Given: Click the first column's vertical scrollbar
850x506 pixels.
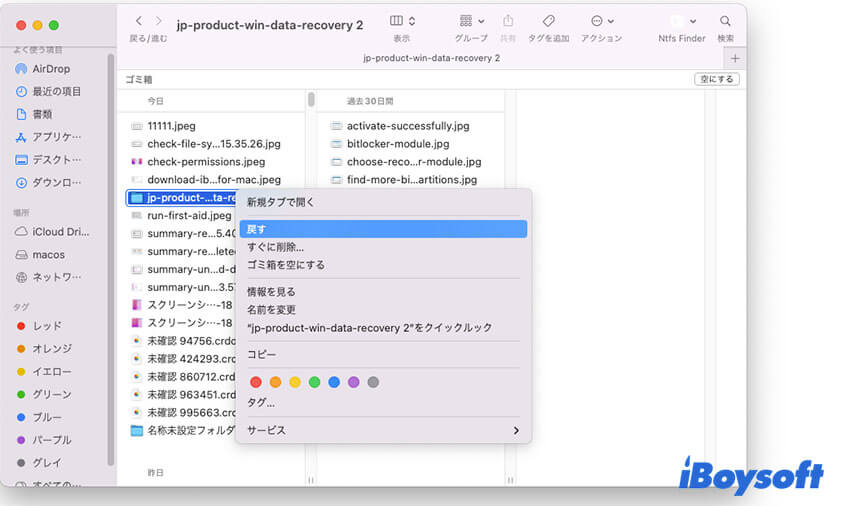Looking at the screenshot, I should [311, 100].
